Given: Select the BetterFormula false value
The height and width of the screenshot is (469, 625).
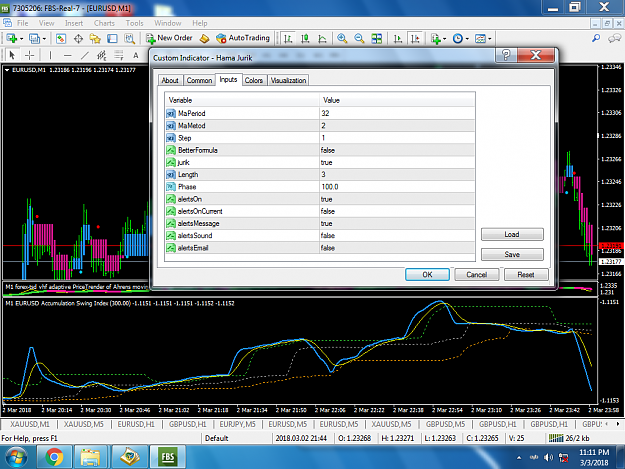Looking at the screenshot, I should point(397,150).
